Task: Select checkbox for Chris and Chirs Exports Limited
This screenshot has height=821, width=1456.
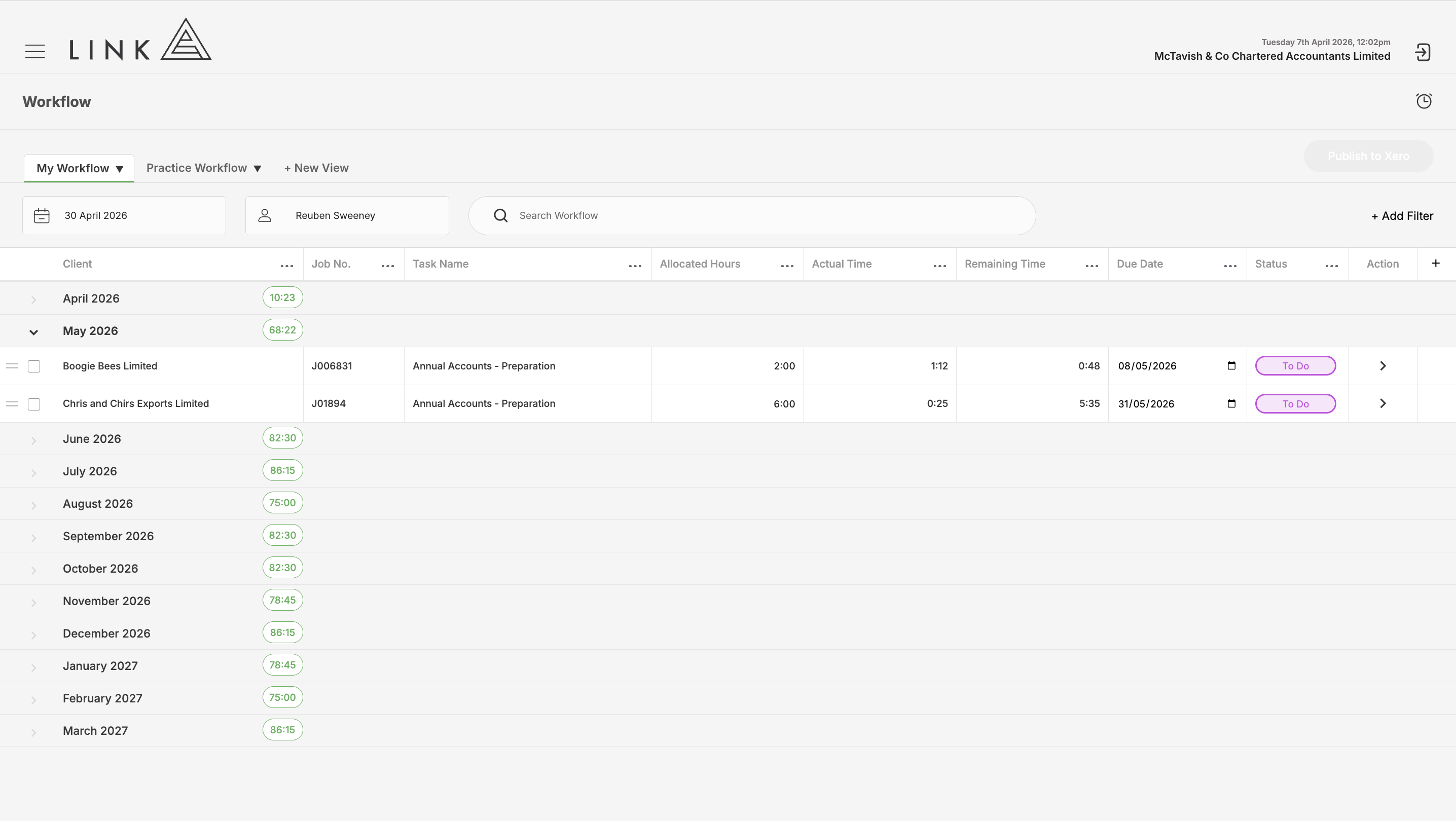Action: pos(34,404)
